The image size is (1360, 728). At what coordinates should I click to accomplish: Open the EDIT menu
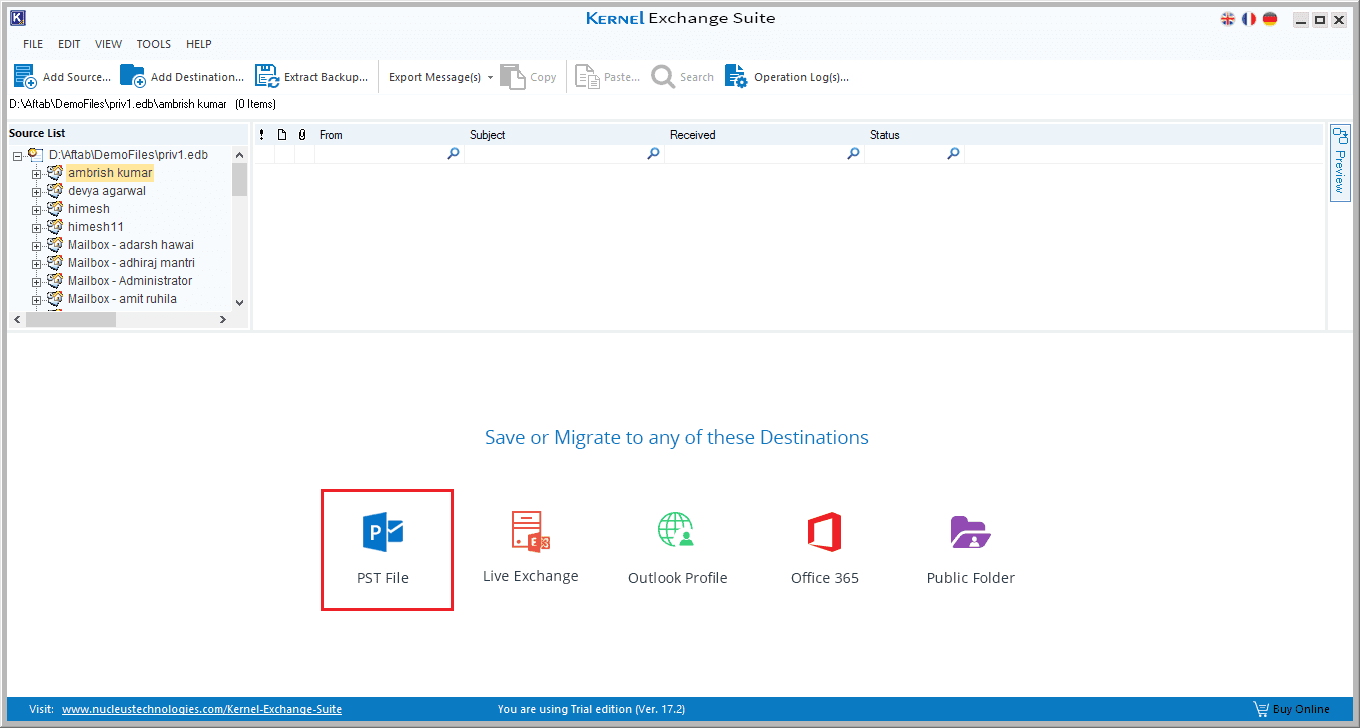click(x=69, y=44)
